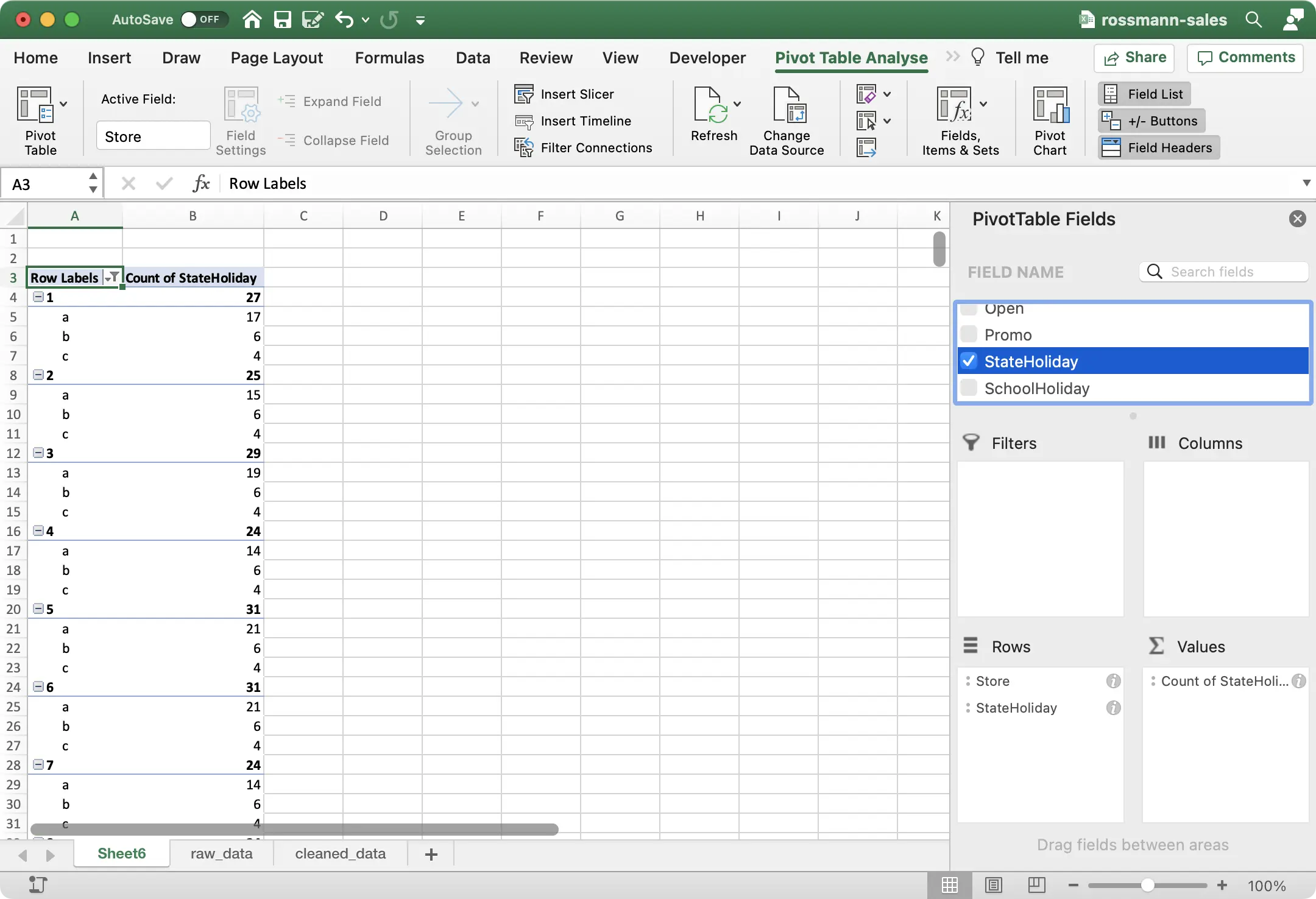Click the Field List button
Image resolution: width=1316 pixels, height=899 pixels.
coord(1144,93)
